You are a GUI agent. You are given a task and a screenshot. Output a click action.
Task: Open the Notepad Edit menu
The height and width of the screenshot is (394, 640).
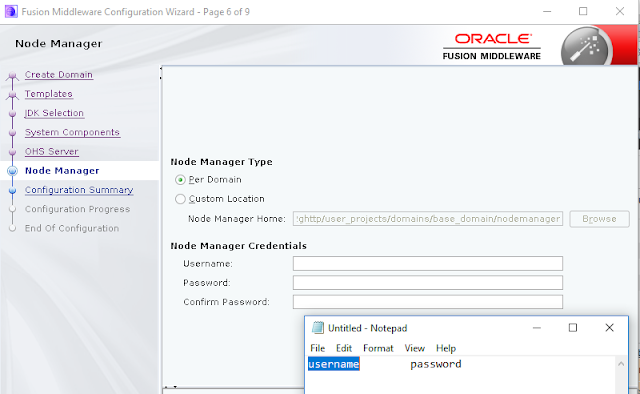coord(344,348)
